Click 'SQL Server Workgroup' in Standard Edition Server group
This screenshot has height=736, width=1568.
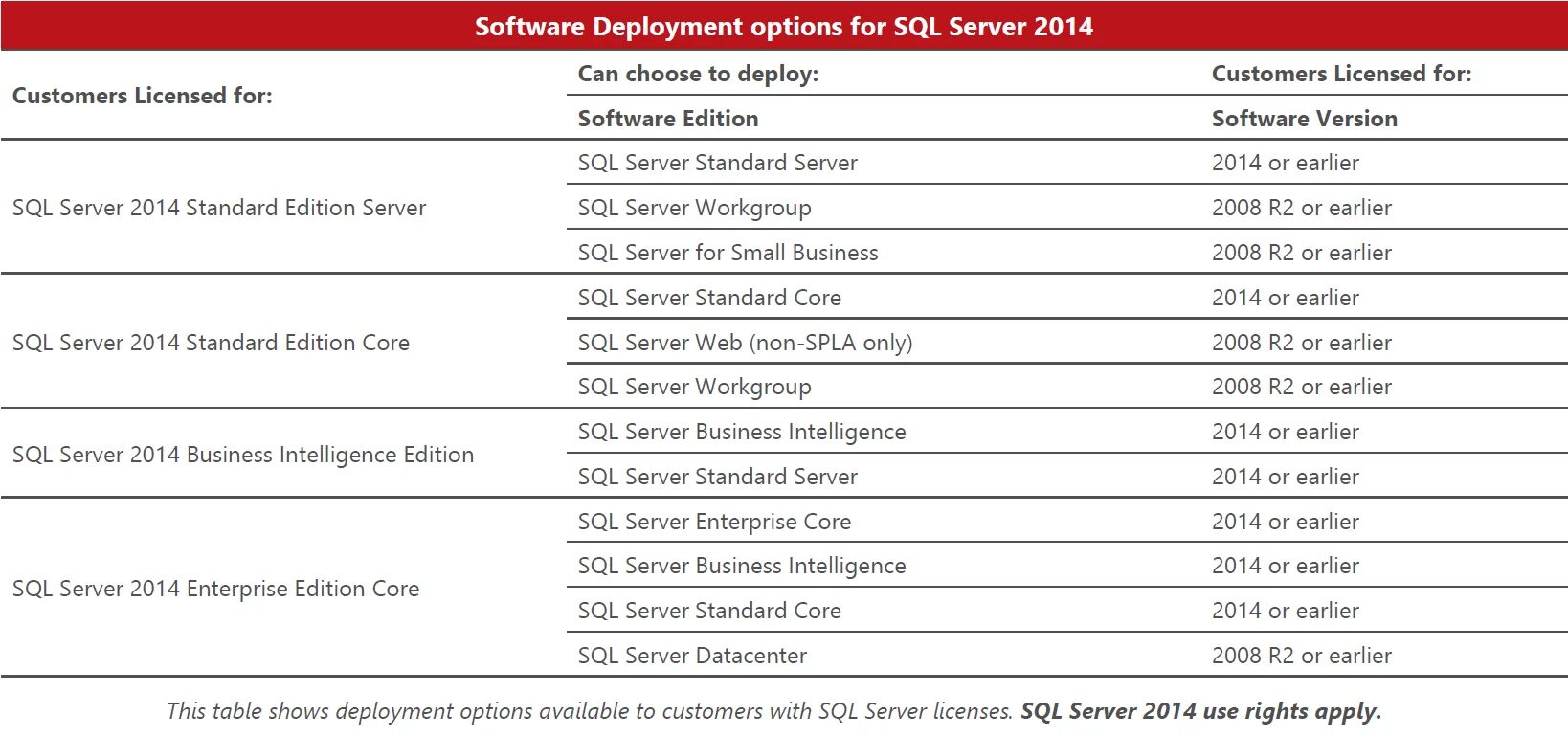(x=694, y=208)
